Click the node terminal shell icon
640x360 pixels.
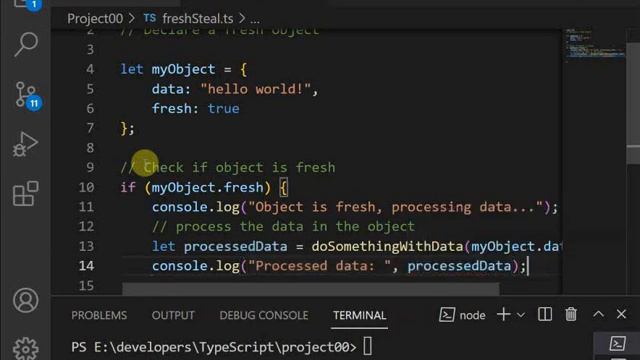(x=447, y=315)
